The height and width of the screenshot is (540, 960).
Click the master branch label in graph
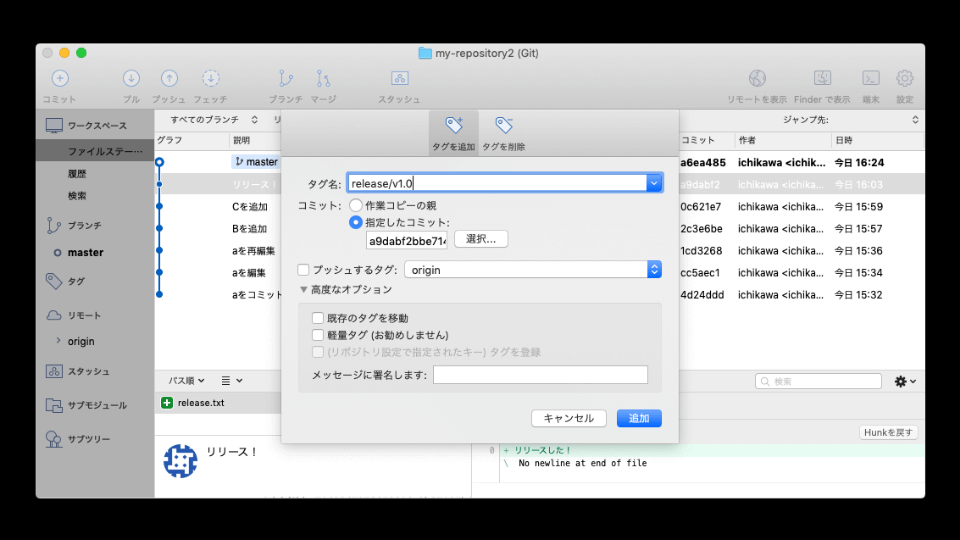pos(257,162)
